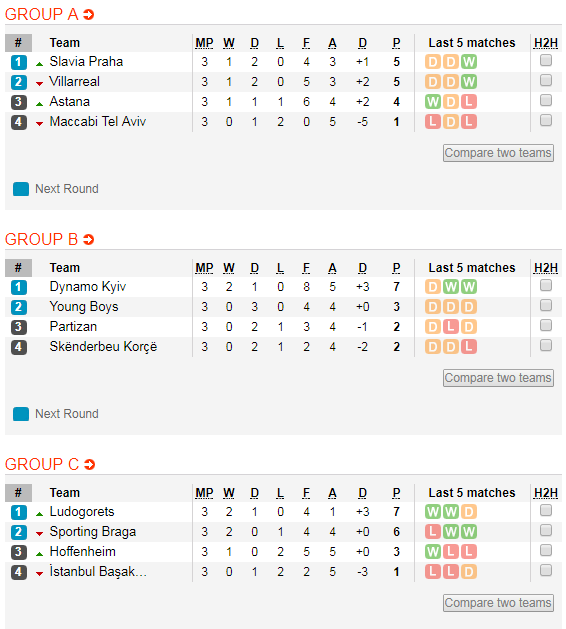Check H2H box for Villarreal
The image size is (566, 629).
pos(546,81)
